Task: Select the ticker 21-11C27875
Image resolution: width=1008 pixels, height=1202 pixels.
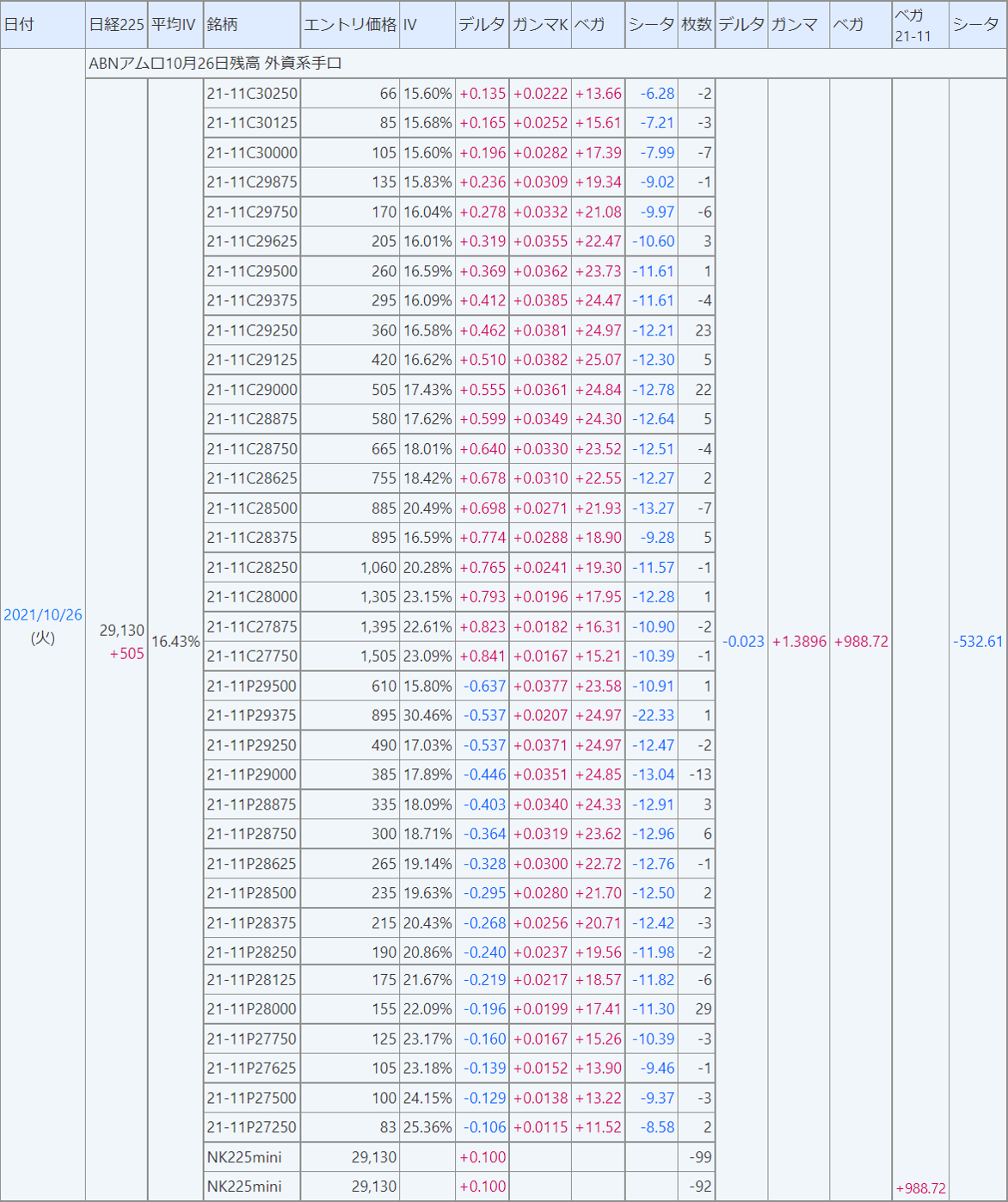Action: [252, 628]
